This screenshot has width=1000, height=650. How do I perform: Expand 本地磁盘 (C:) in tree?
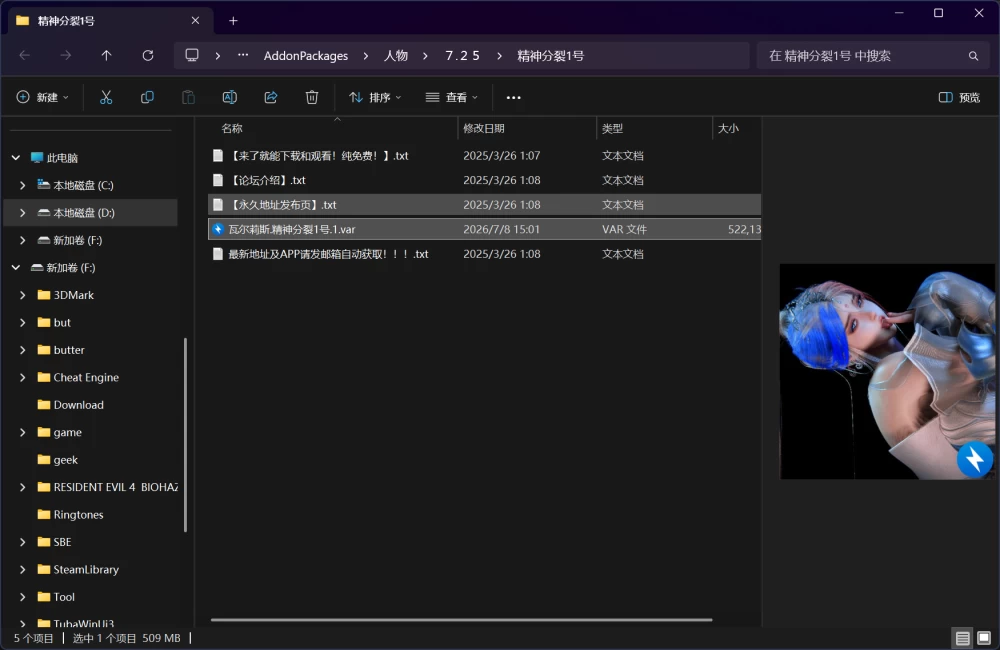tap(23, 186)
